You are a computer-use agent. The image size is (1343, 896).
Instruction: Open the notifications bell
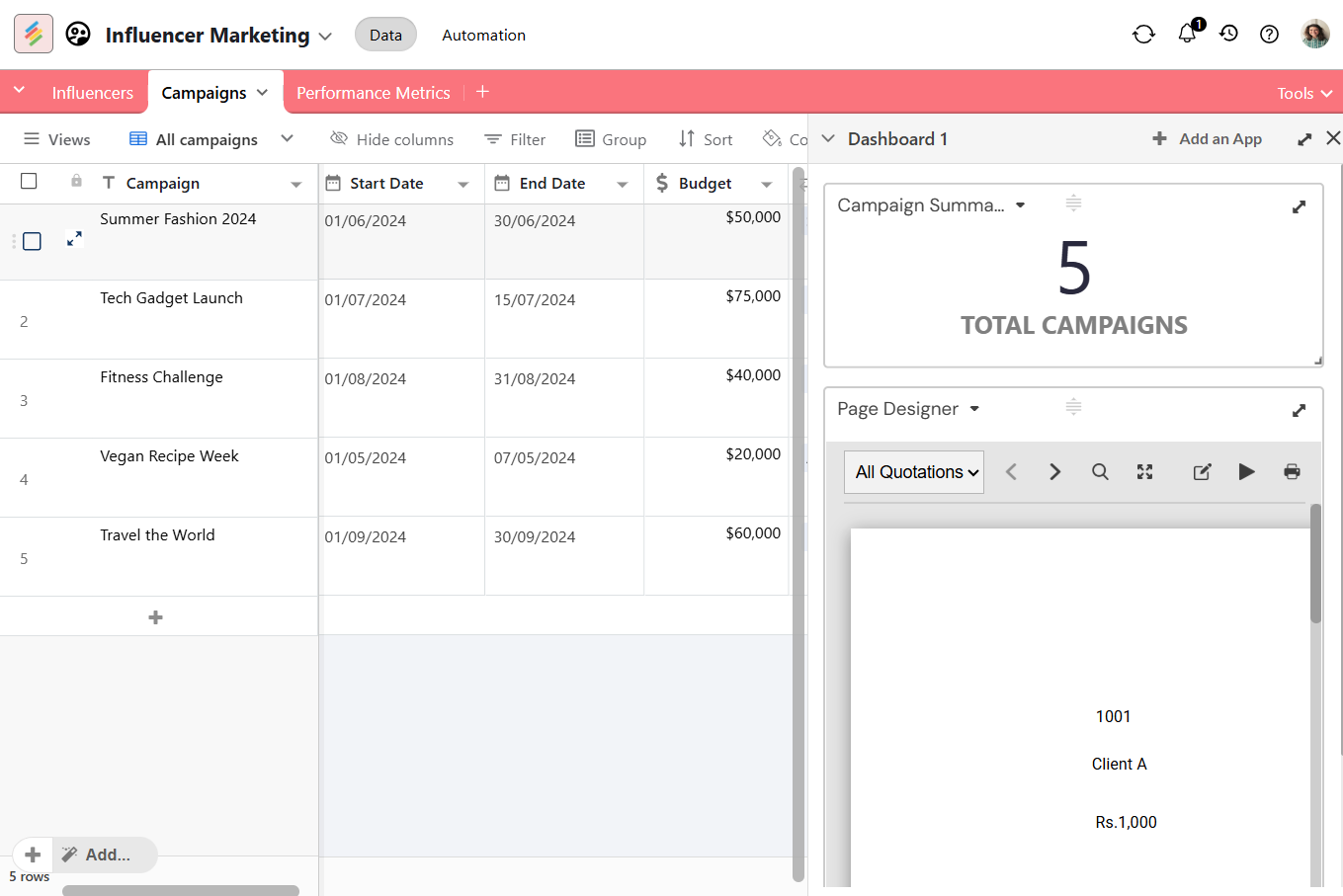coord(1187,34)
